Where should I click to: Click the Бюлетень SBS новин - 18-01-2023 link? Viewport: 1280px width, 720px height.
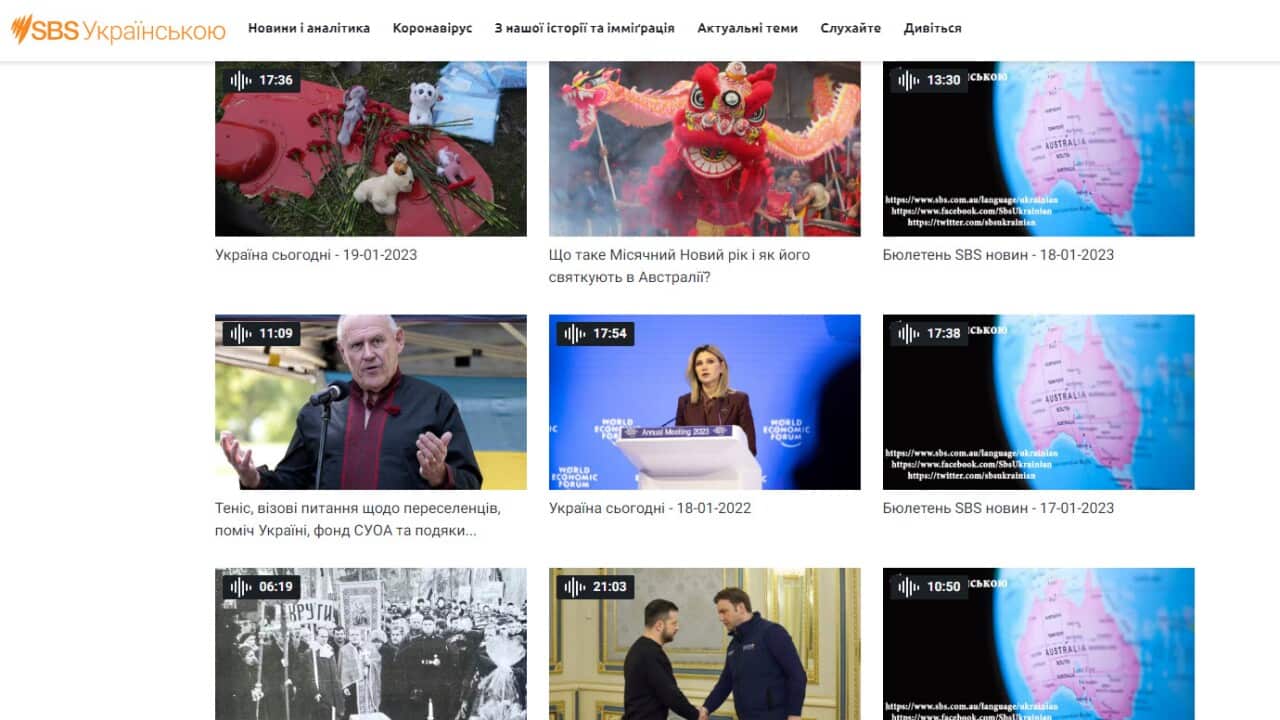(996, 254)
